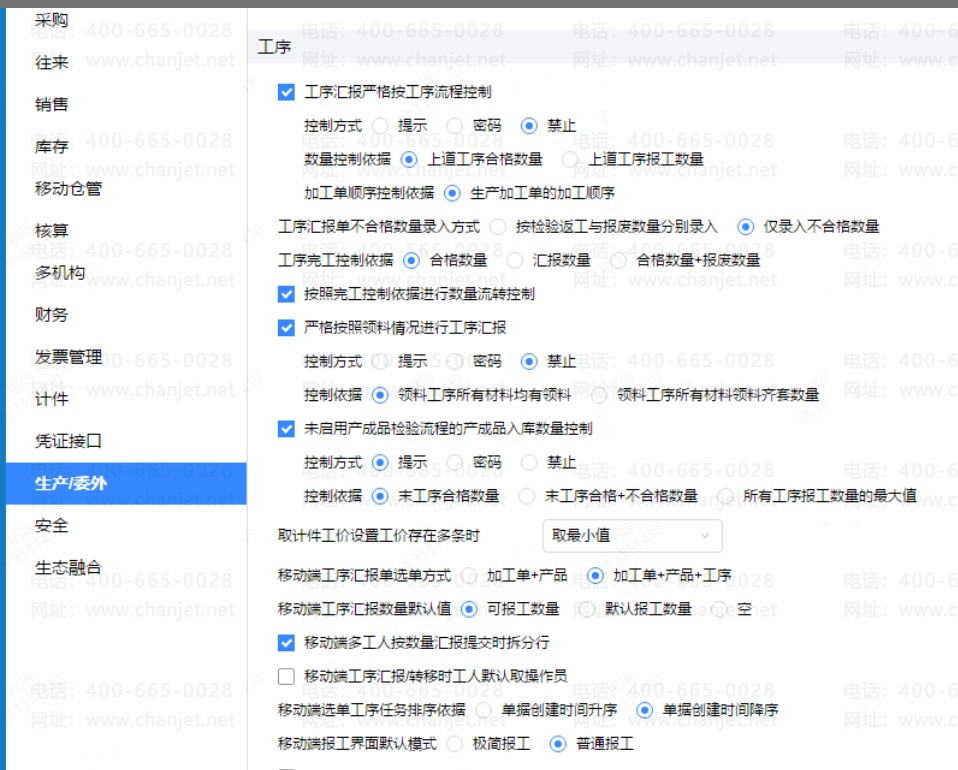958x770 pixels.
Task: Enable 移动端工序汇报/转移时工人默认取操作员 checkbox
Action: pyautogui.click(x=286, y=676)
